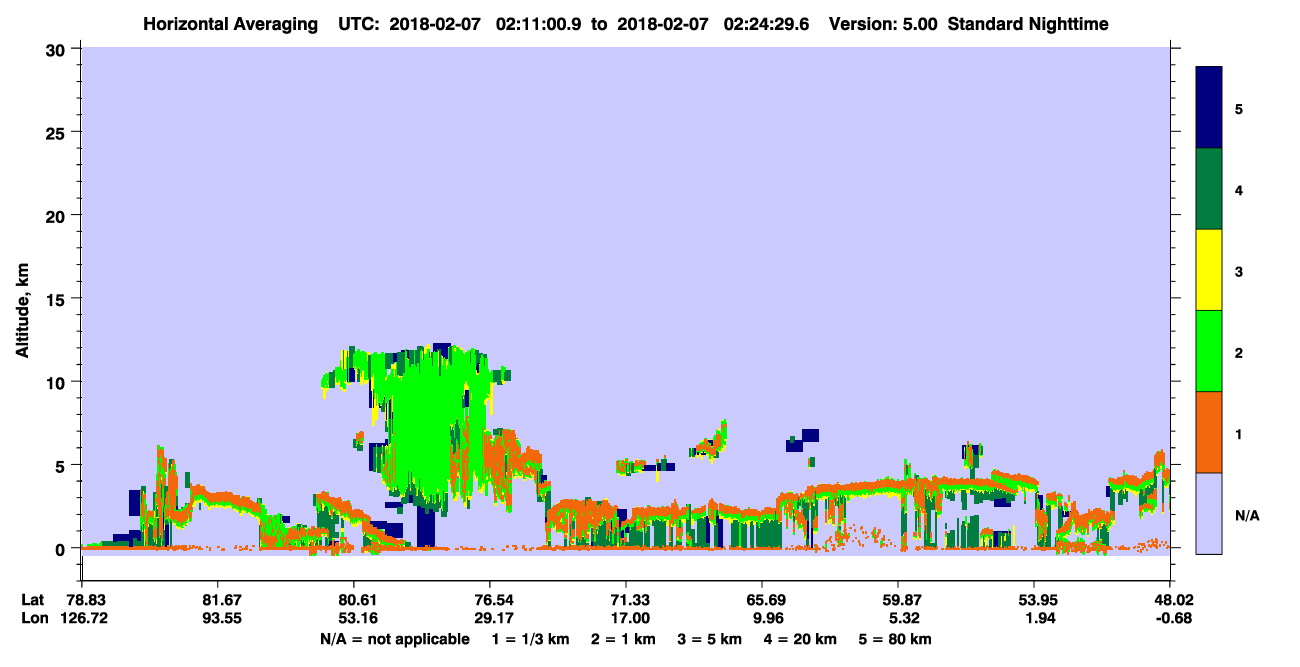
Task: Click the 'Lat' row label
Action: (32, 599)
